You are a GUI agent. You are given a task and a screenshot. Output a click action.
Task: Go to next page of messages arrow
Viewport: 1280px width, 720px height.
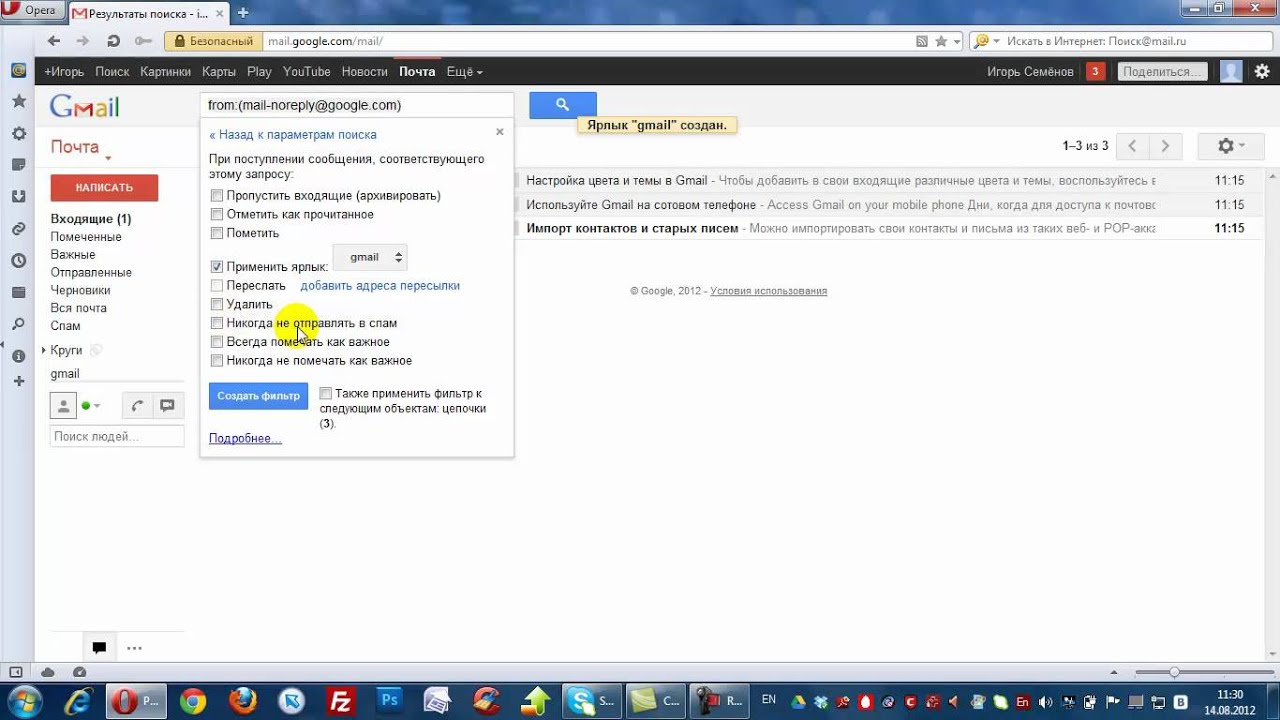pyautogui.click(x=1165, y=146)
